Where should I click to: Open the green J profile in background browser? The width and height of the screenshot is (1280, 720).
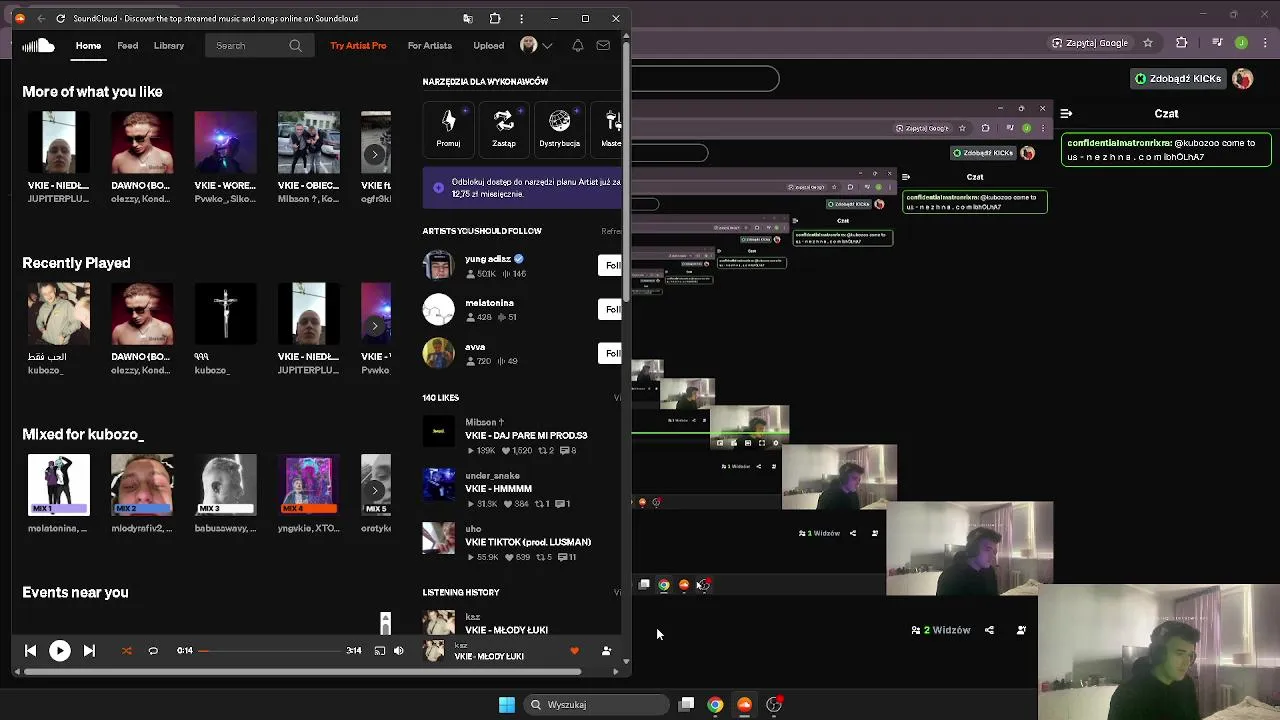[1241, 43]
